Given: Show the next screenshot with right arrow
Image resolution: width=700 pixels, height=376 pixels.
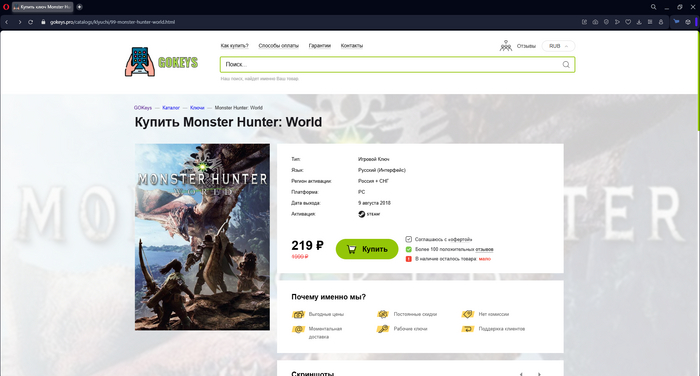Looking at the screenshot, I should pos(539,374).
